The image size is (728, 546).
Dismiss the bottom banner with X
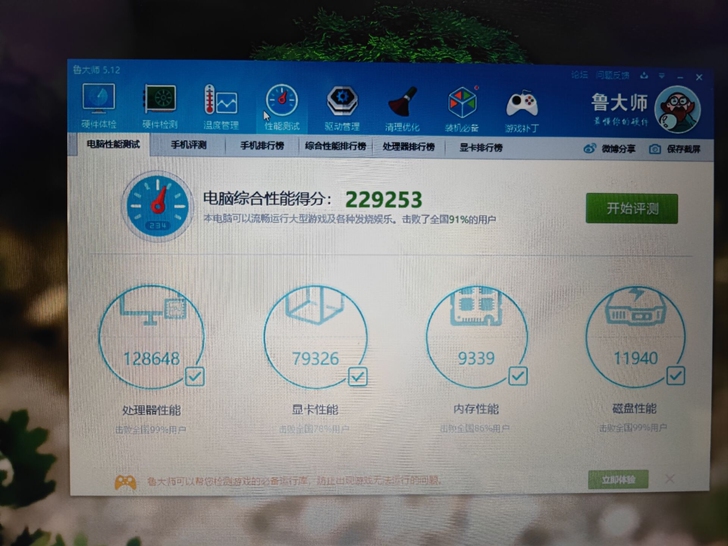click(x=670, y=479)
